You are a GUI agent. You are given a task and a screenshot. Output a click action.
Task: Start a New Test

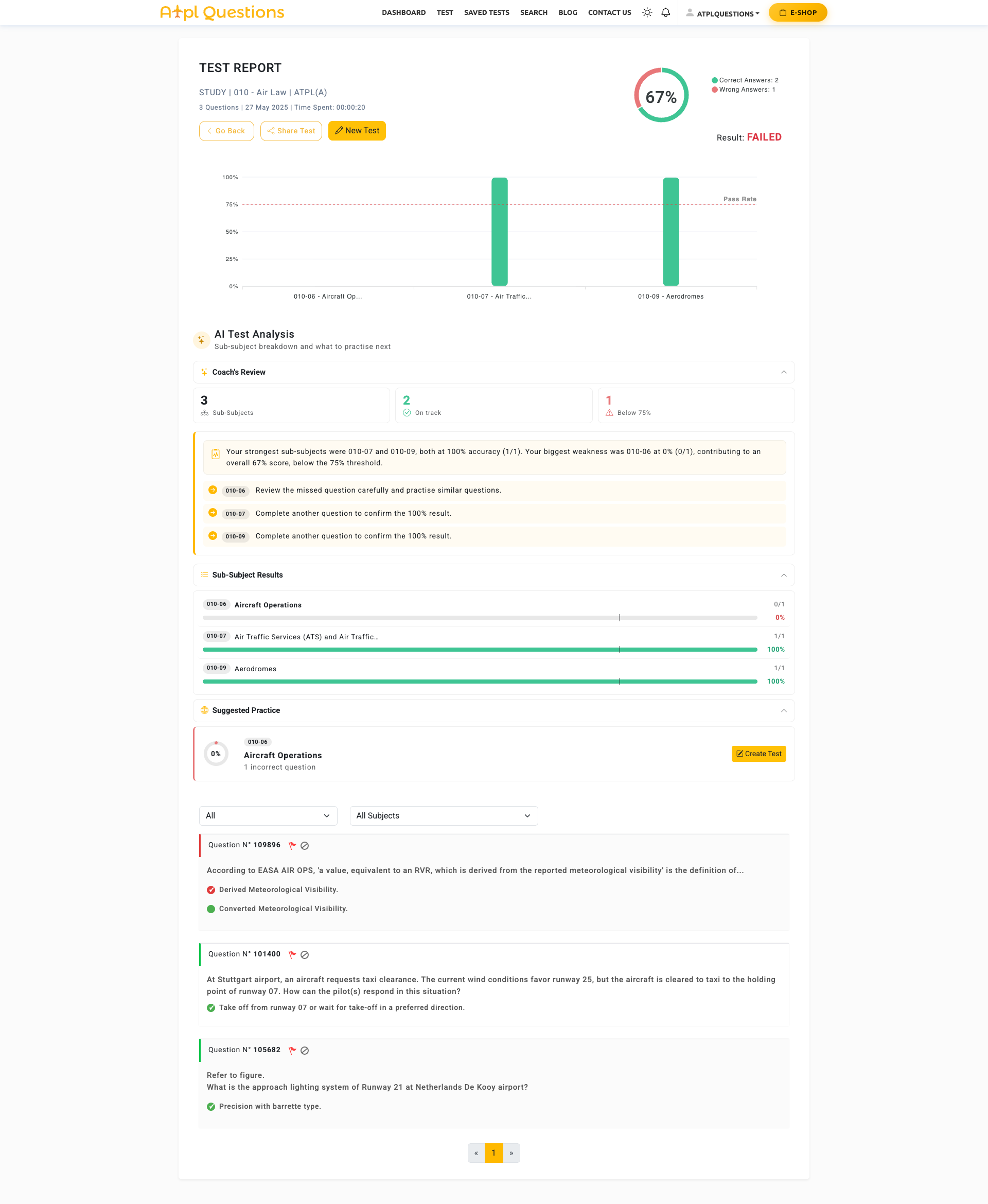click(x=357, y=131)
